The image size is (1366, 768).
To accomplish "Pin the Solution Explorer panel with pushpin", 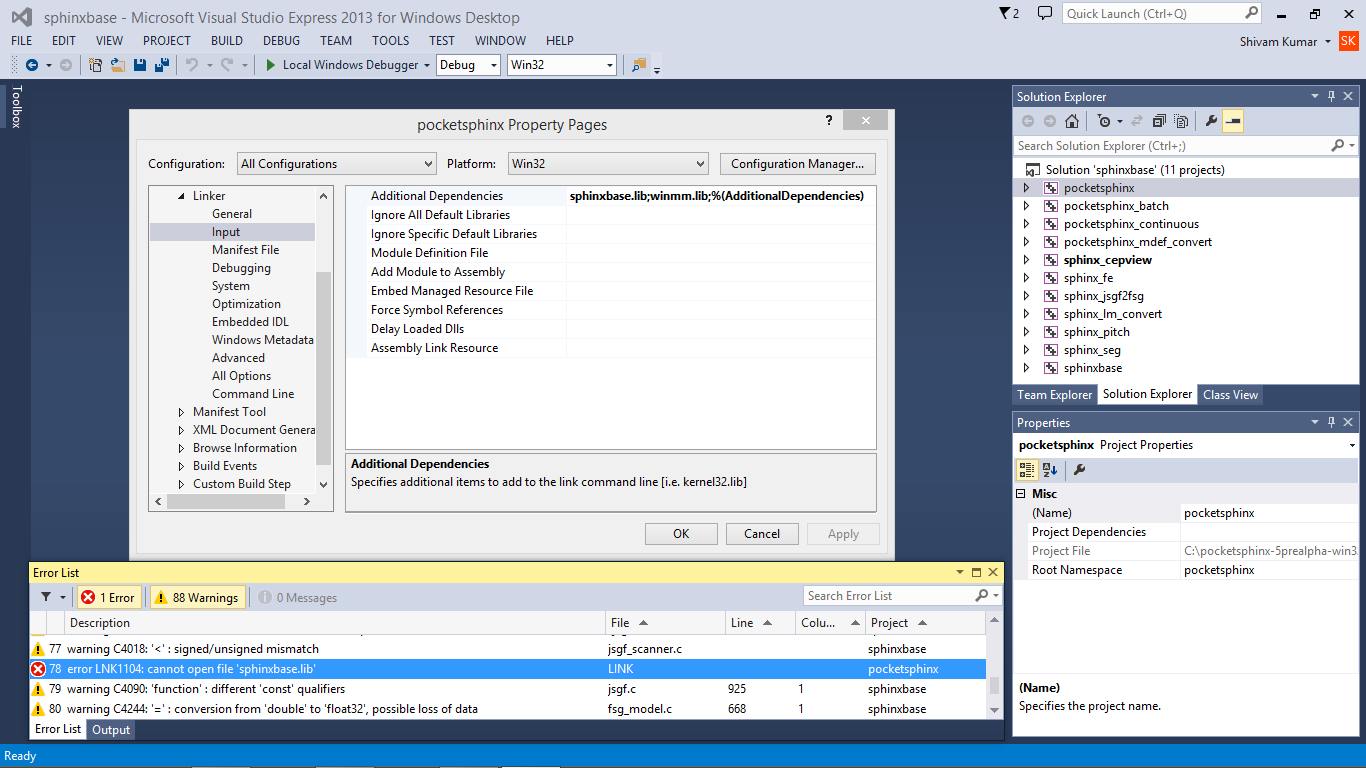I will coord(1332,96).
